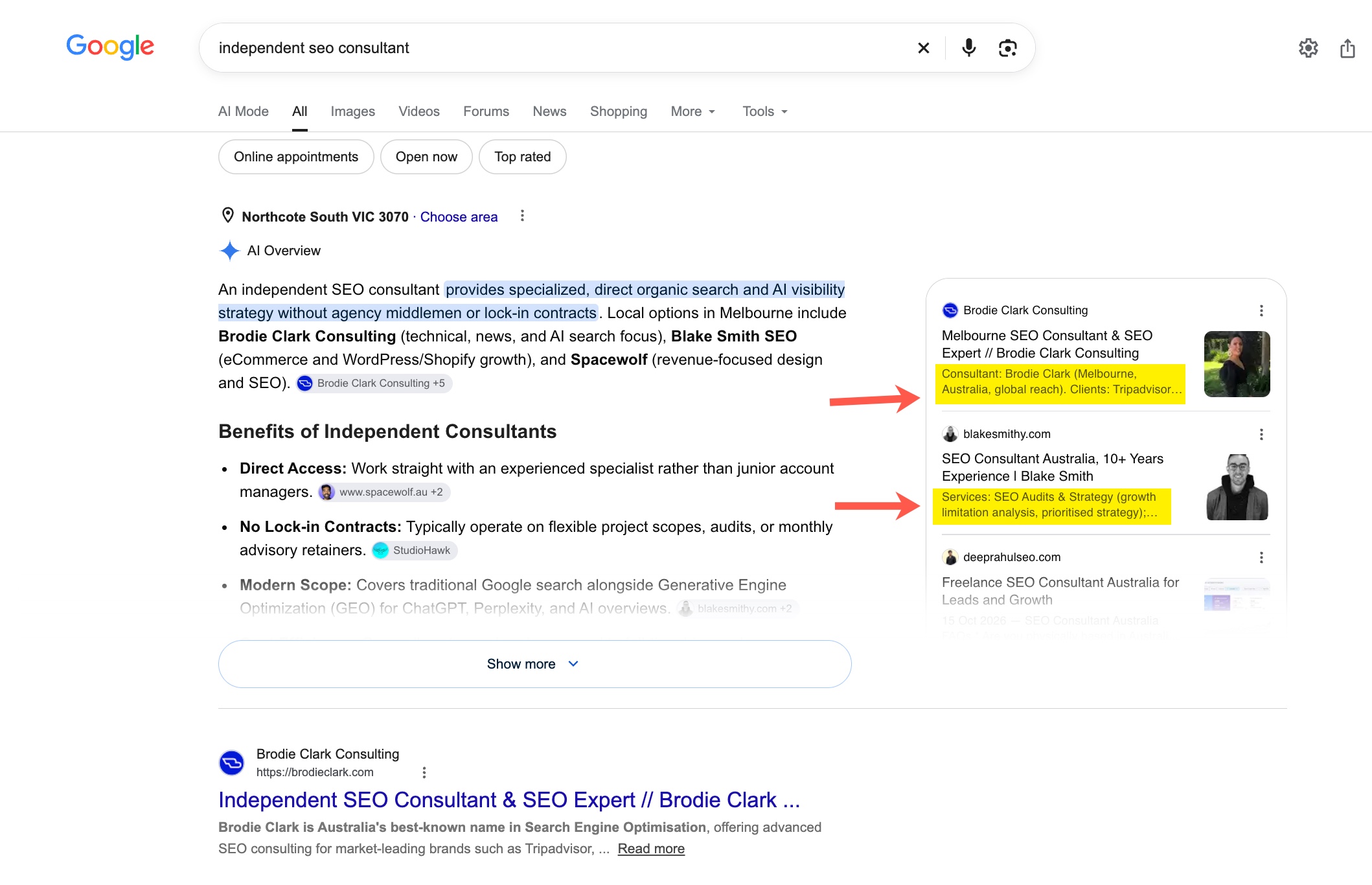Select the All results tab
This screenshot has width=1372, height=885.
click(300, 111)
